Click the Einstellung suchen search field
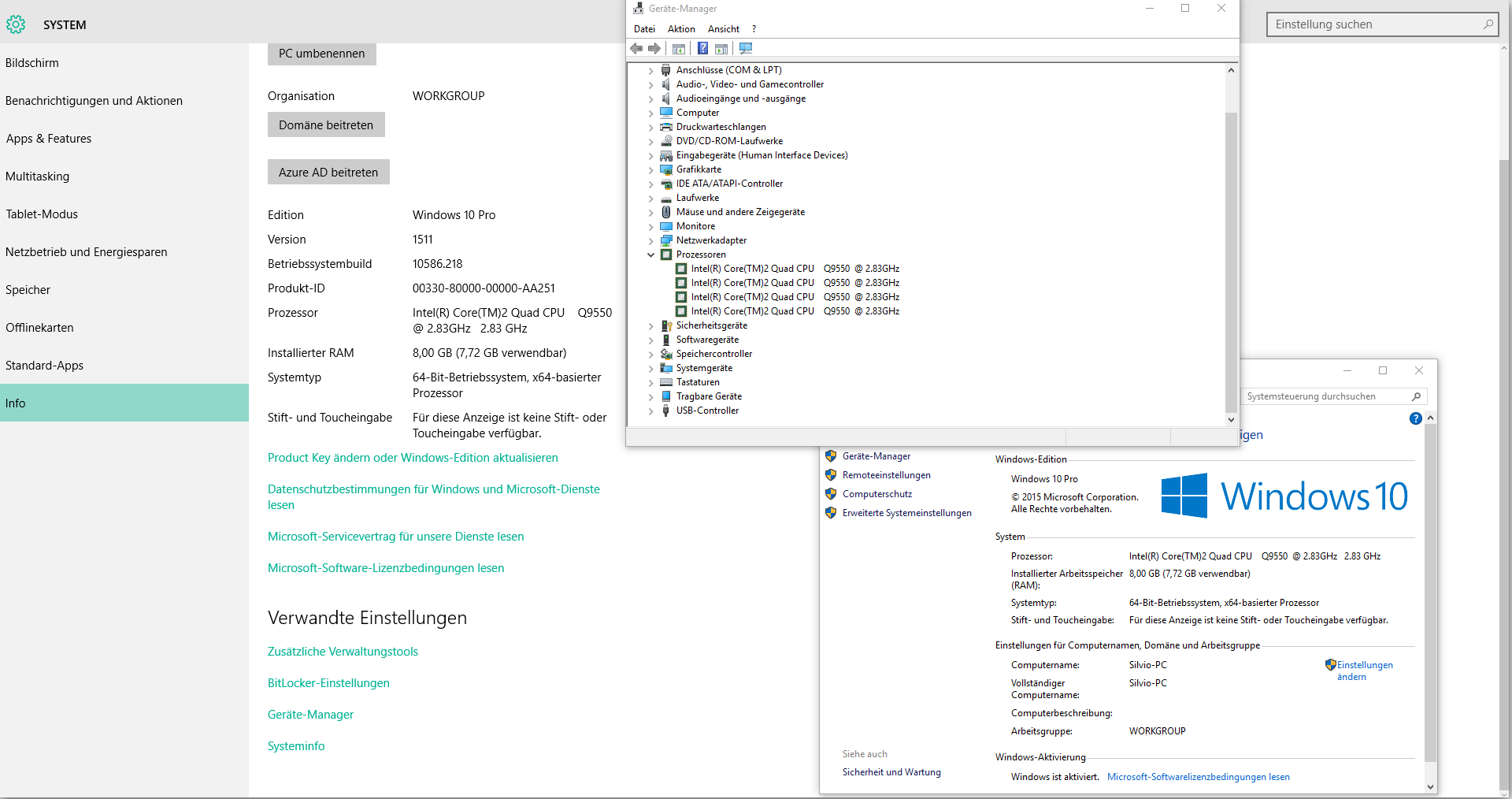Screen dimensions: 1512x799 [x=1381, y=24]
